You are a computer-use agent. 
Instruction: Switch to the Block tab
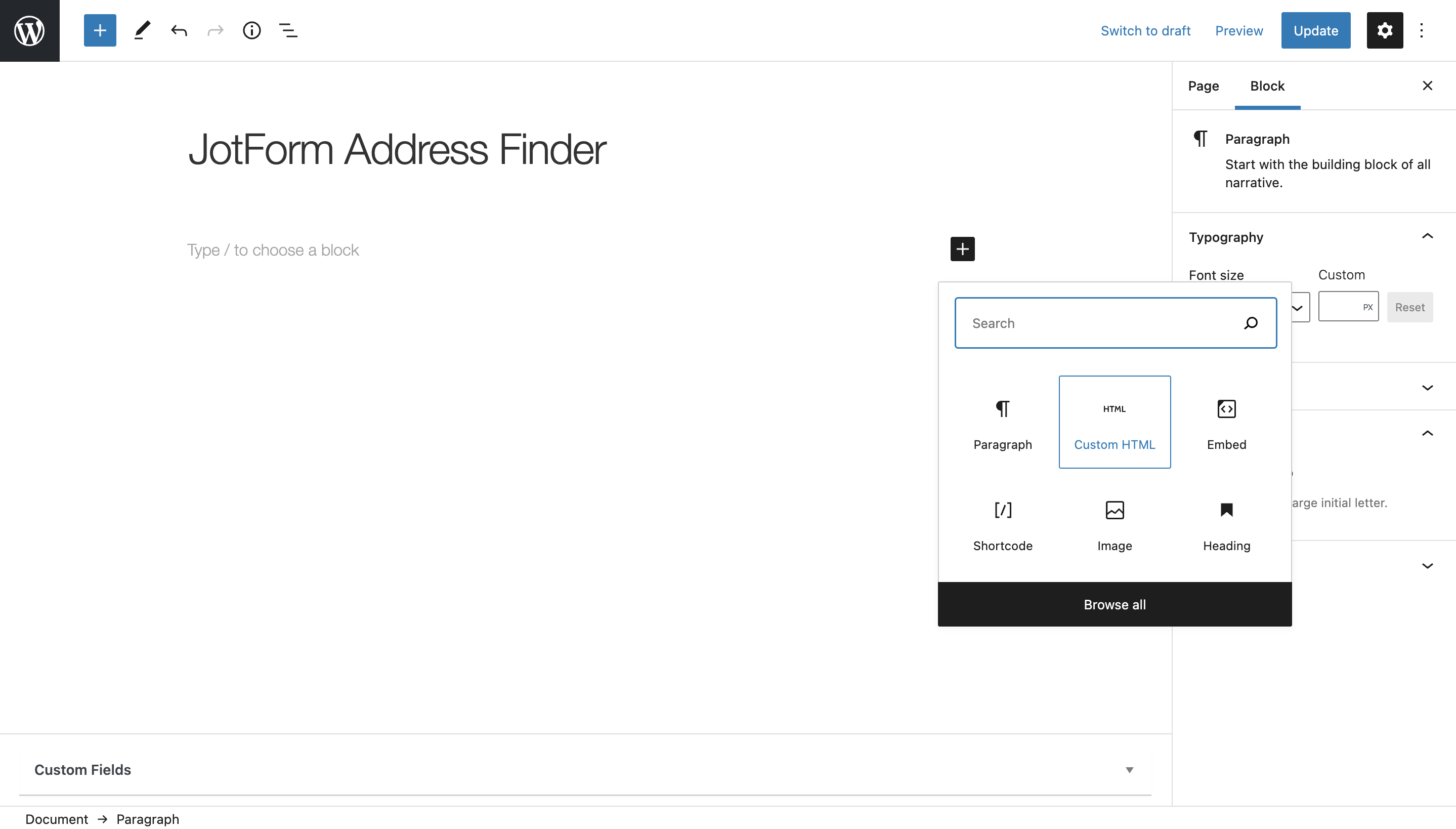(x=1267, y=86)
